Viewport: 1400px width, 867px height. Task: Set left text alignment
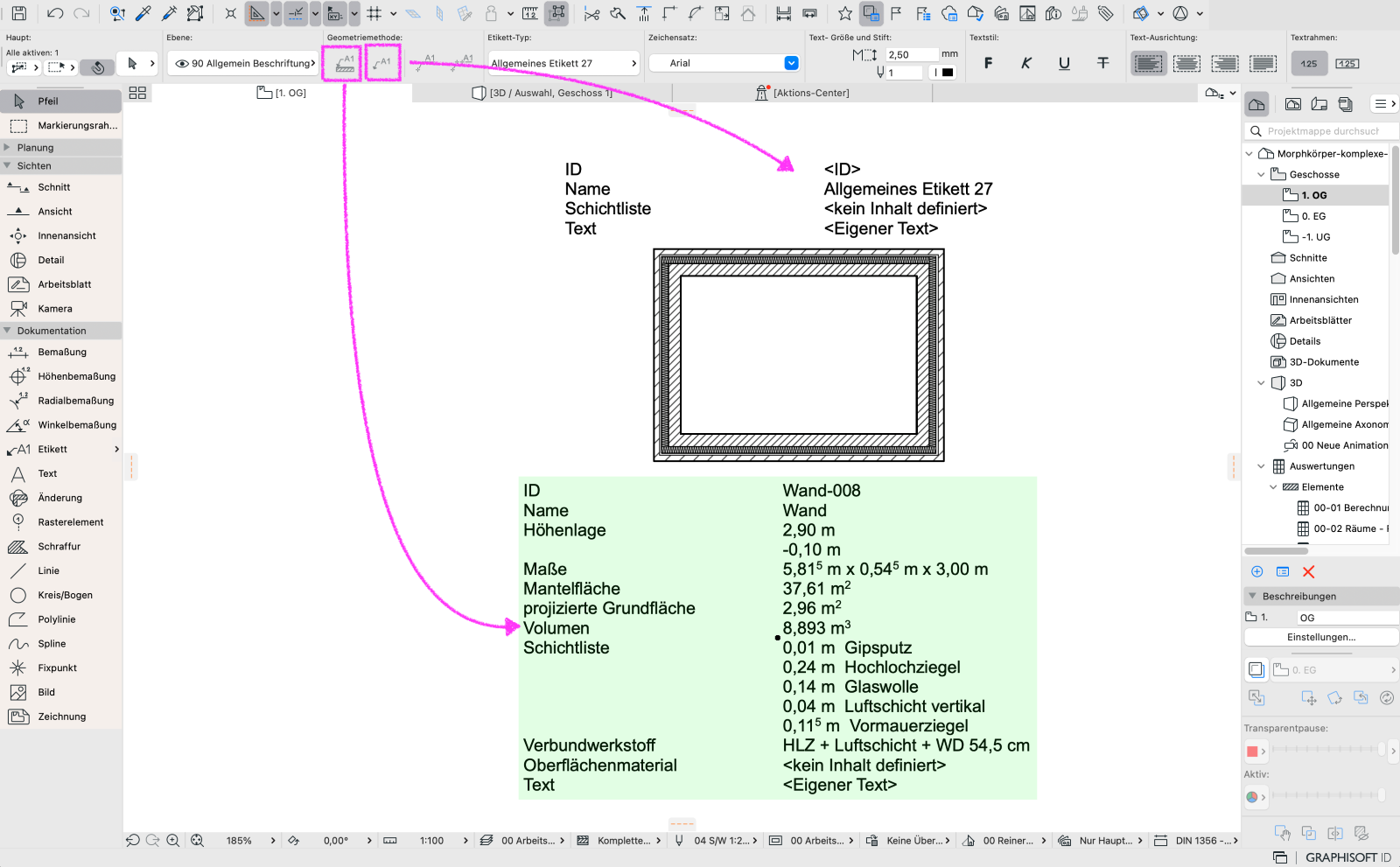pos(1148,63)
